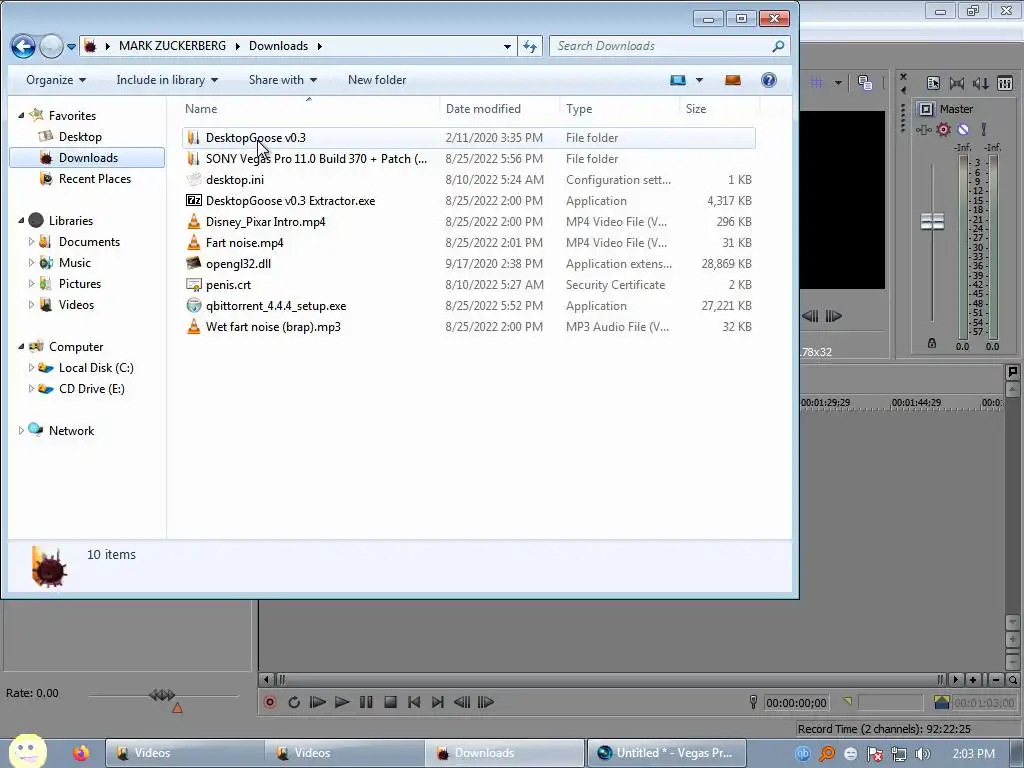Toggle the Master bus mute icon
This screenshot has width=1024, height=768.
pyautogui.click(x=963, y=129)
